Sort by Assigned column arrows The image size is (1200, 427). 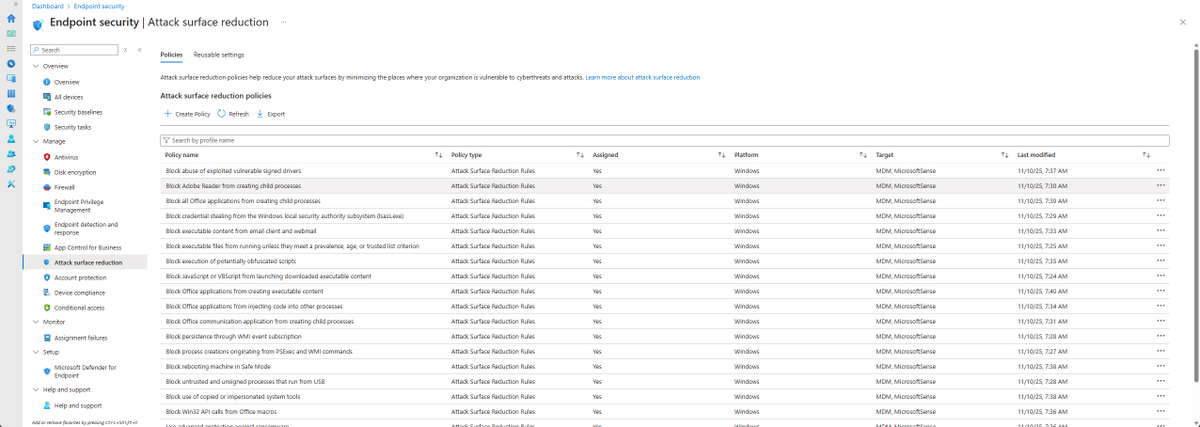coord(721,155)
